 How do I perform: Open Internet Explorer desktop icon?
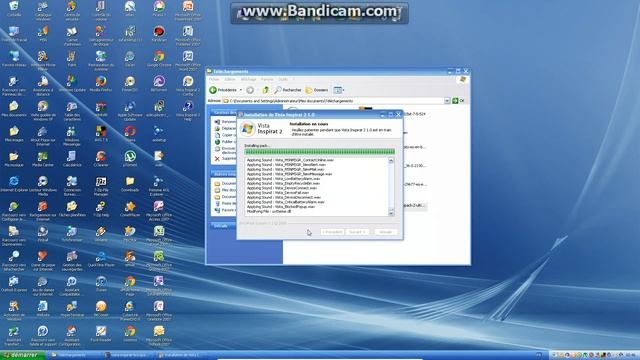tap(14, 184)
